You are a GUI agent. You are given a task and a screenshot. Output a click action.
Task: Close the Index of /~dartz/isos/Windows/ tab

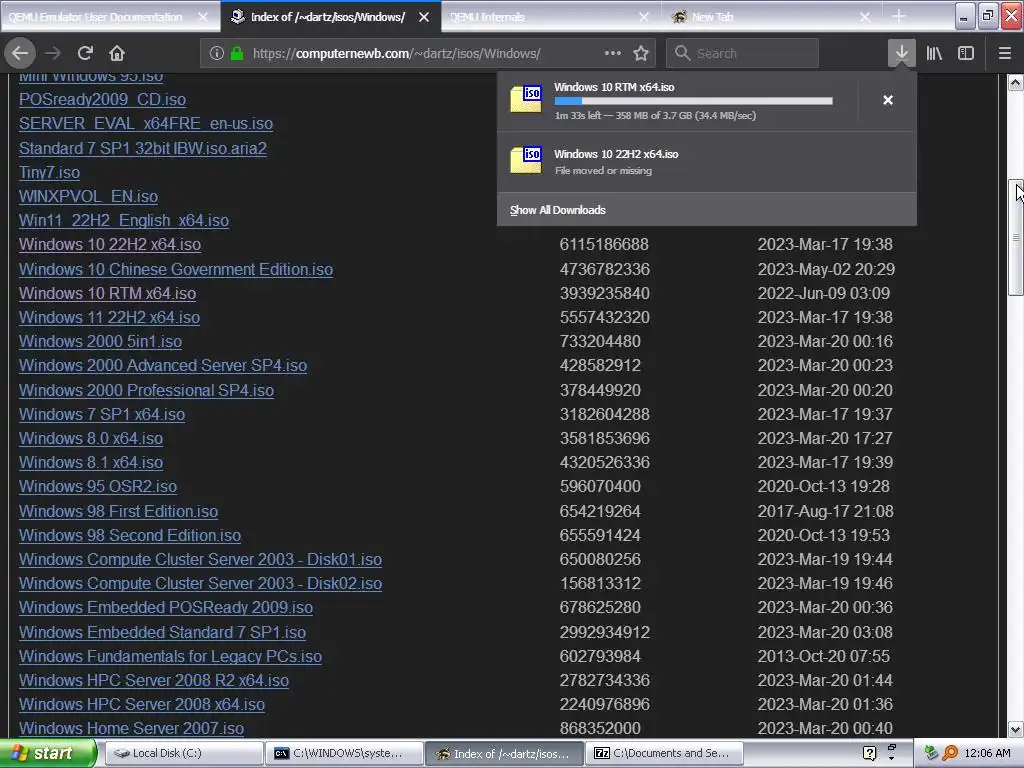coord(424,17)
